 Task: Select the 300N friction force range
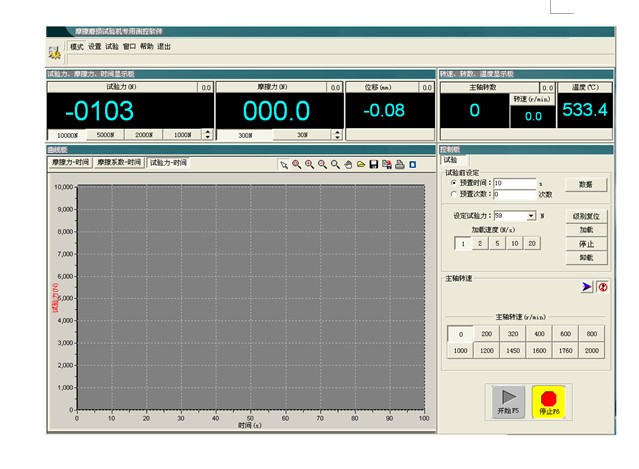pos(245,135)
